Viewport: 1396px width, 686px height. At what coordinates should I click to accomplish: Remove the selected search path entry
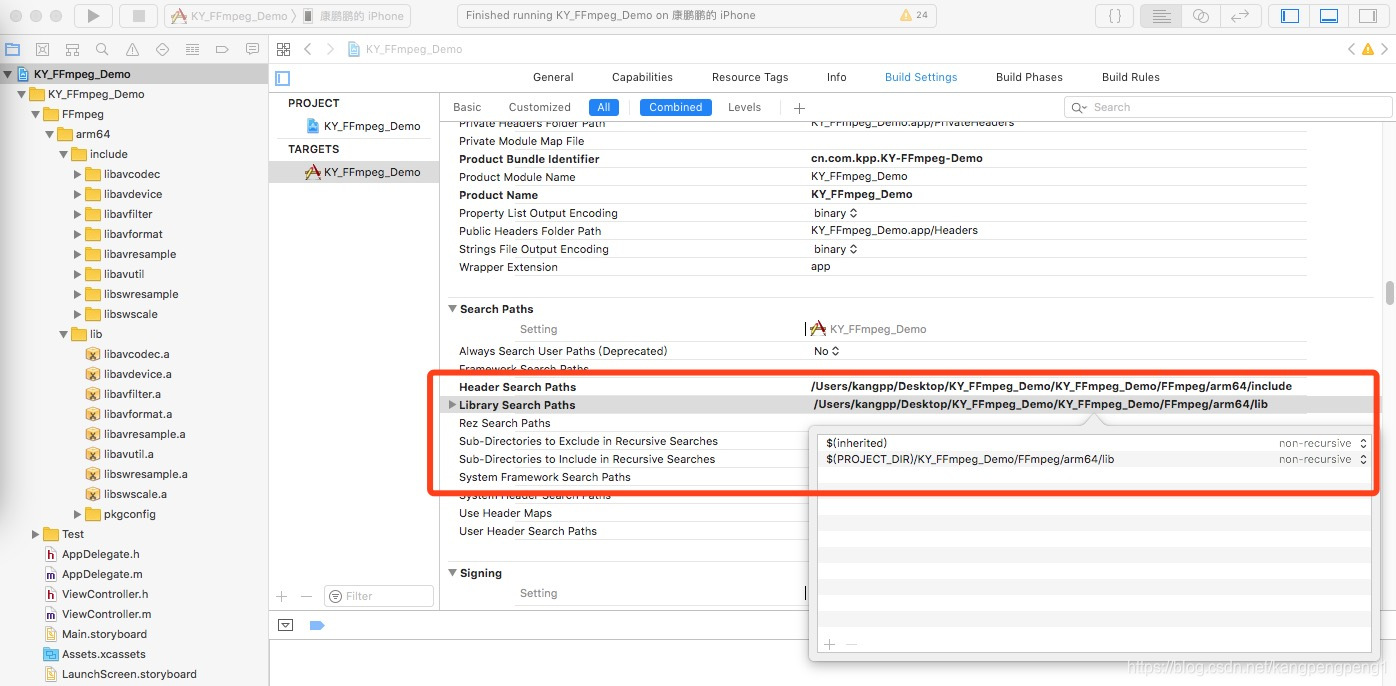point(851,645)
